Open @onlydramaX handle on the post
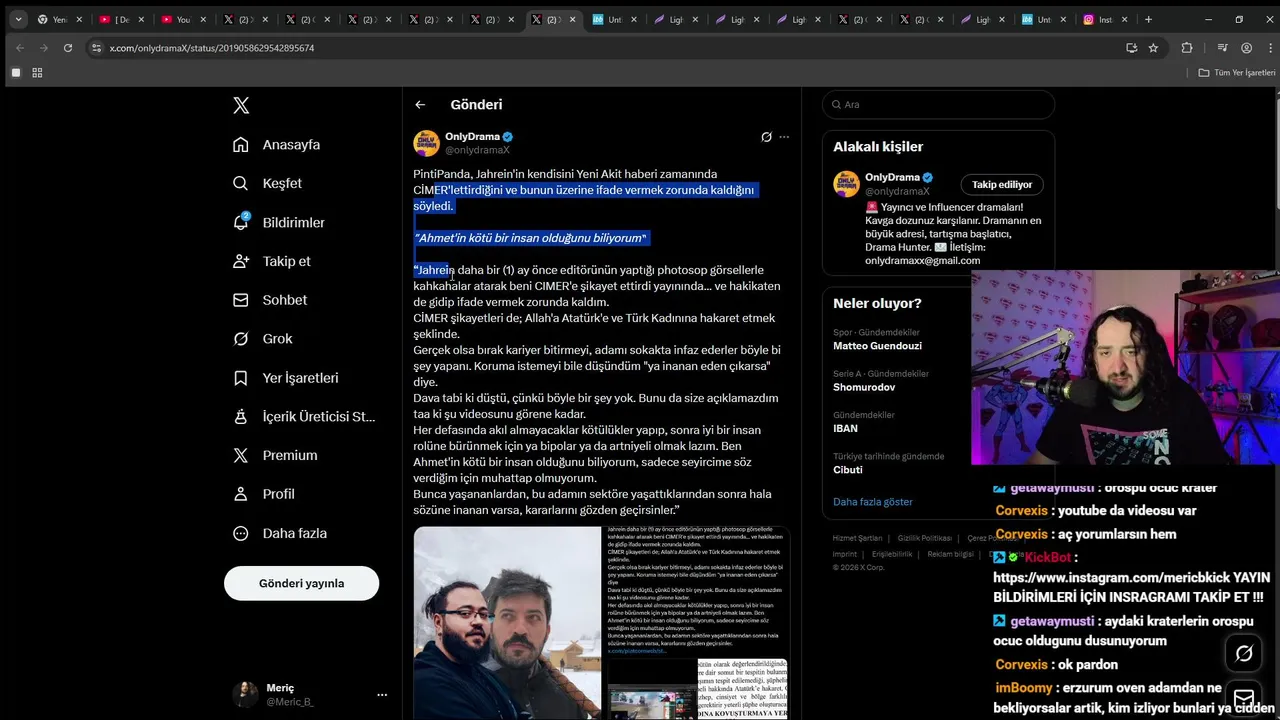This screenshot has width=1280, height=720. coord(477,150)
